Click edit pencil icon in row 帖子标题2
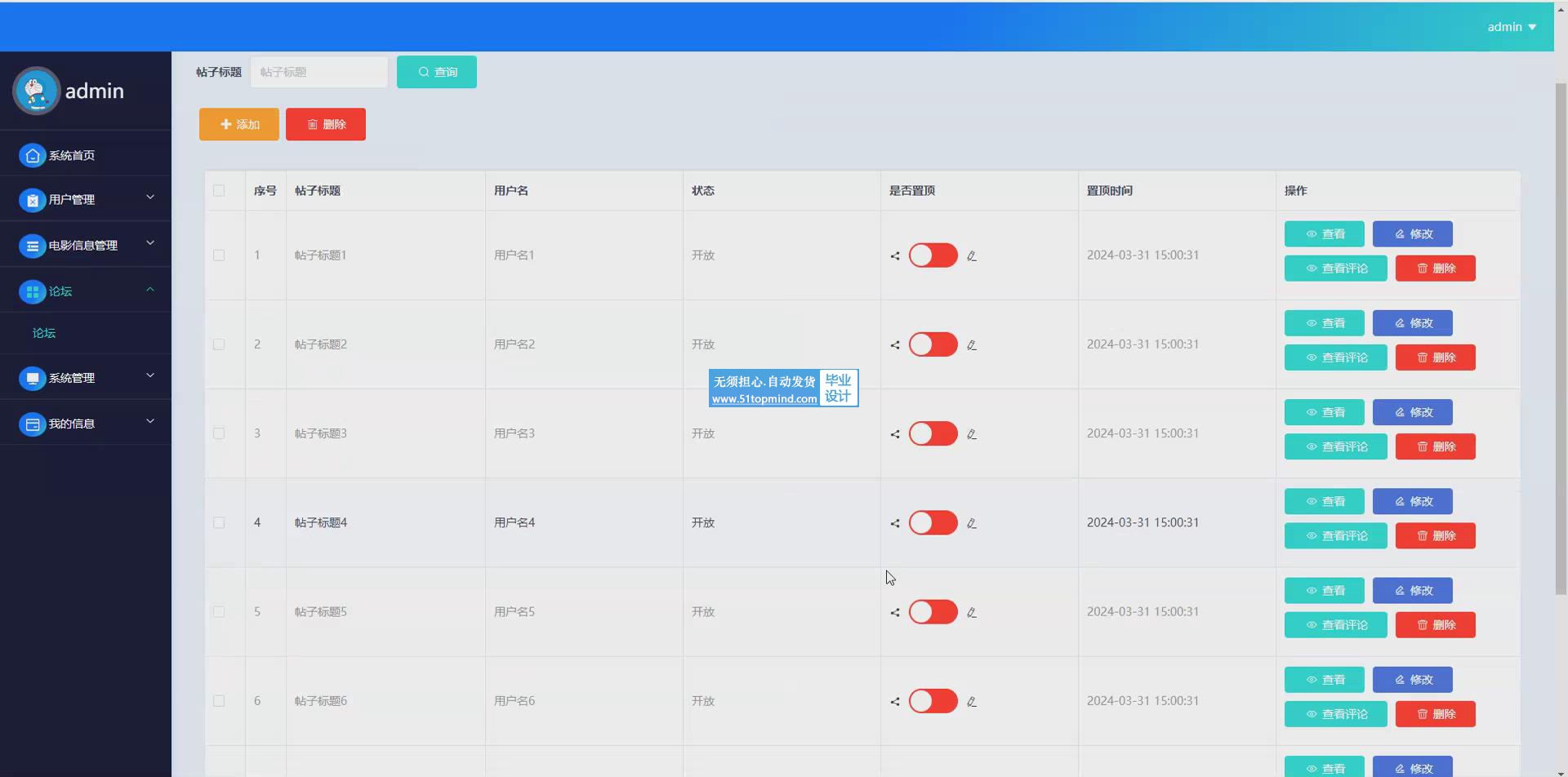The width and height of the screenshot is (1568, 777). click(972, 344)
